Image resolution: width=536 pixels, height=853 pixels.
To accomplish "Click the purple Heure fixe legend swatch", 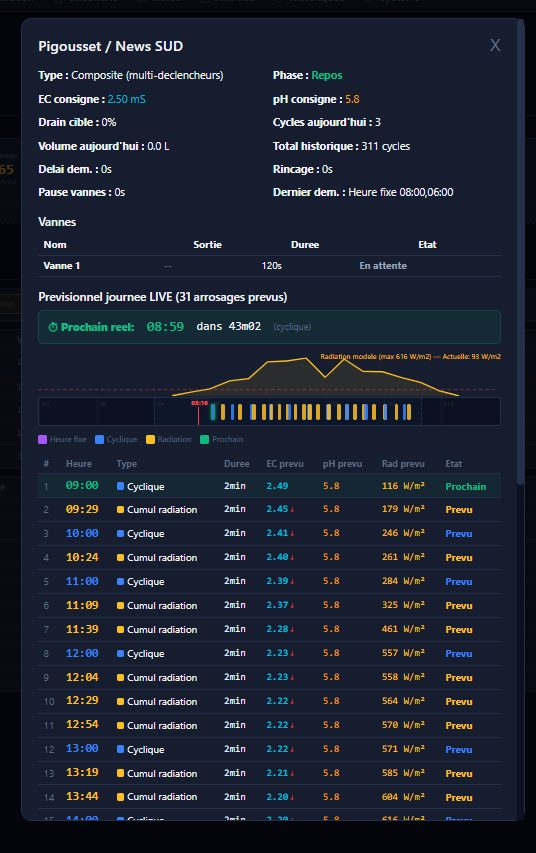I will [42, 440].
